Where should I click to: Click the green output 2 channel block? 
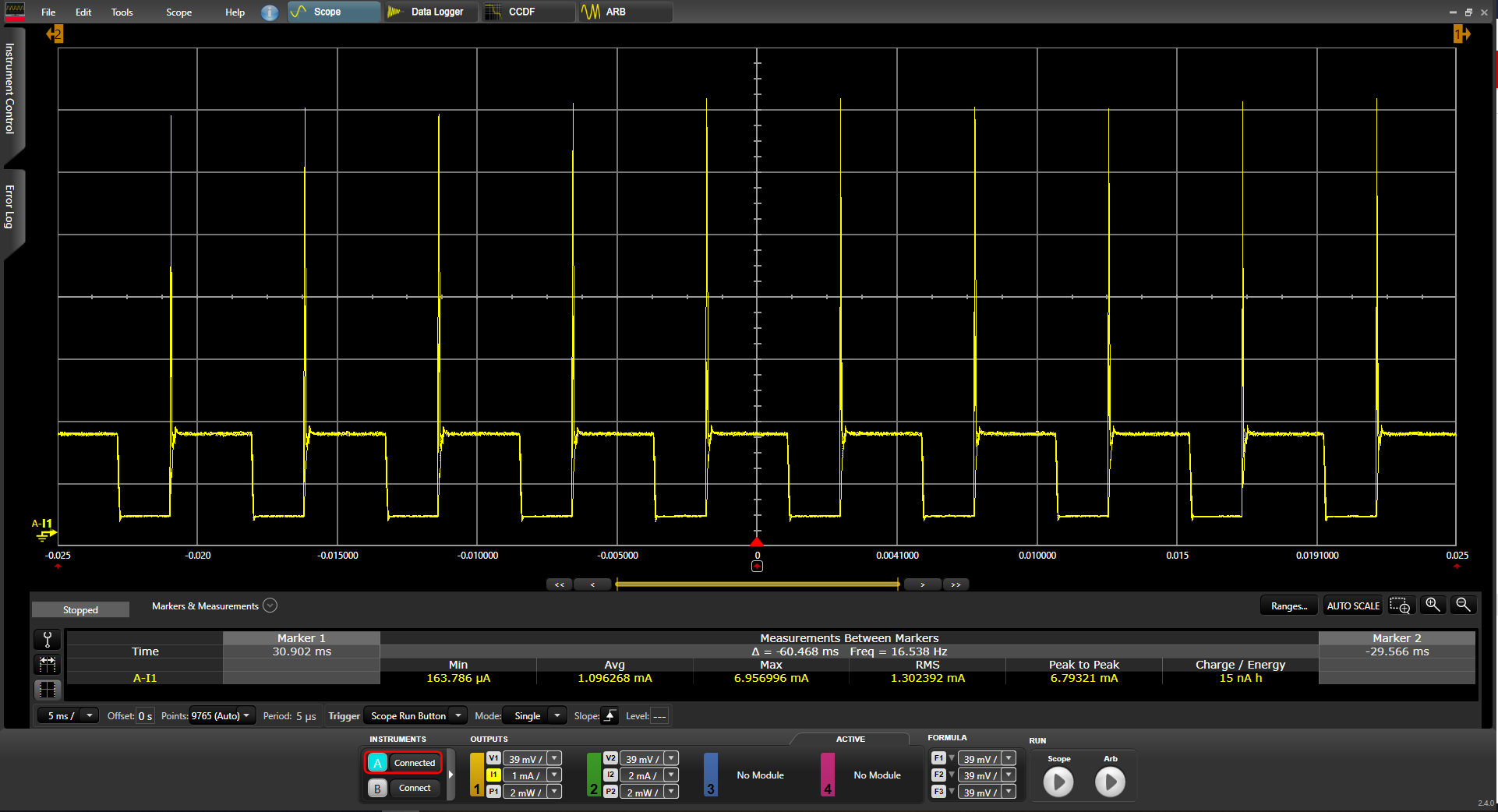(x=594, y=775)
